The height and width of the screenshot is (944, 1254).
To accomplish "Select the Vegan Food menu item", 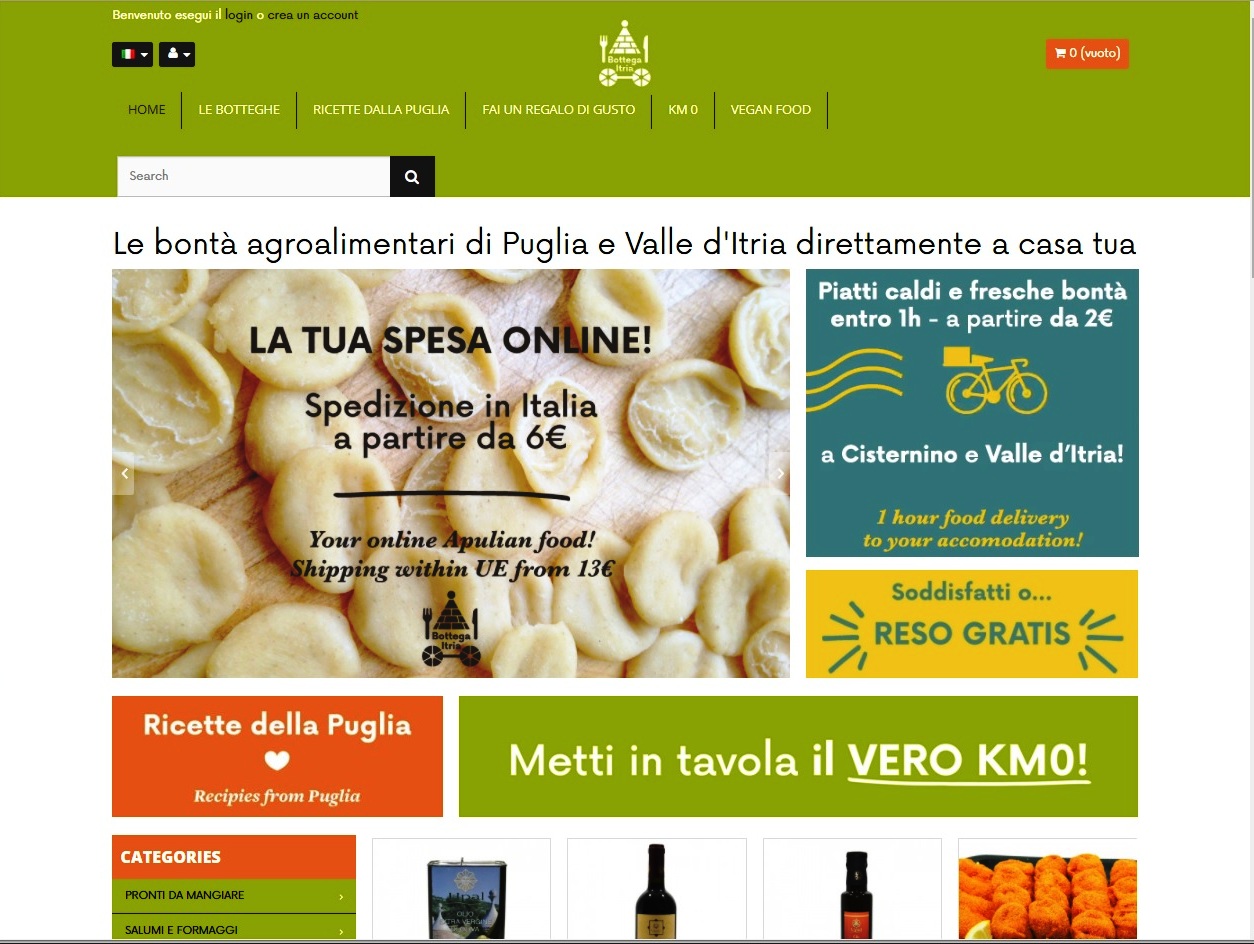I will pos(771,110).
